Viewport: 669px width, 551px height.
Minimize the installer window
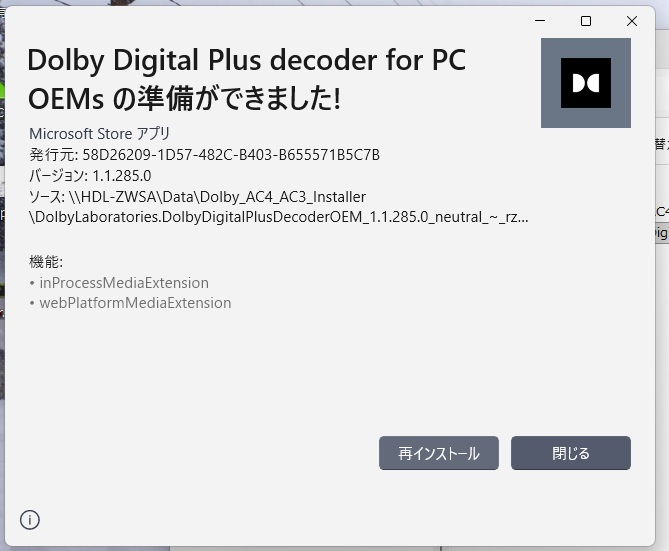click(x=540, y=21)
